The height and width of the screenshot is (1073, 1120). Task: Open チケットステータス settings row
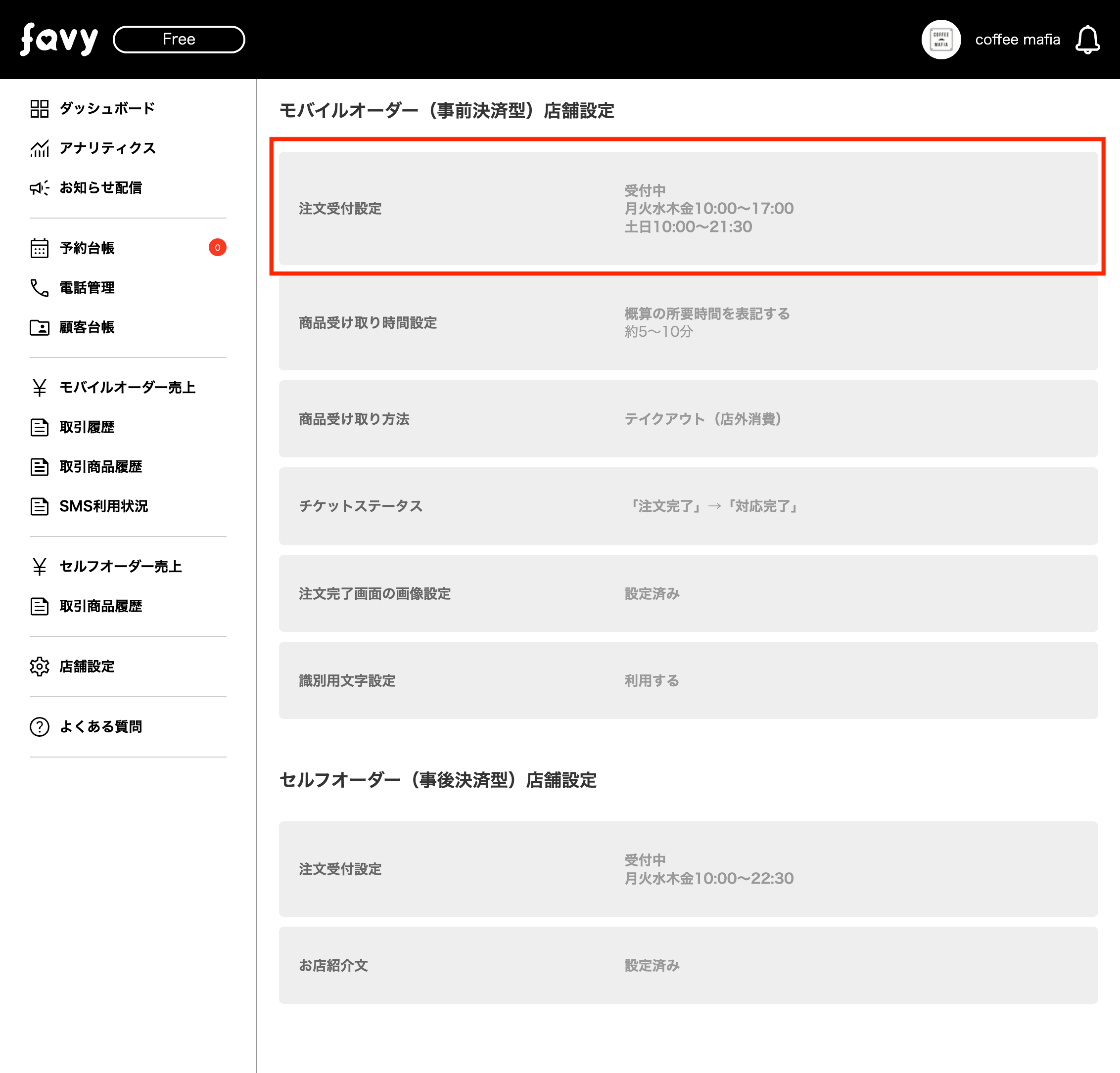pyautogui.click(x=688, y=506)
